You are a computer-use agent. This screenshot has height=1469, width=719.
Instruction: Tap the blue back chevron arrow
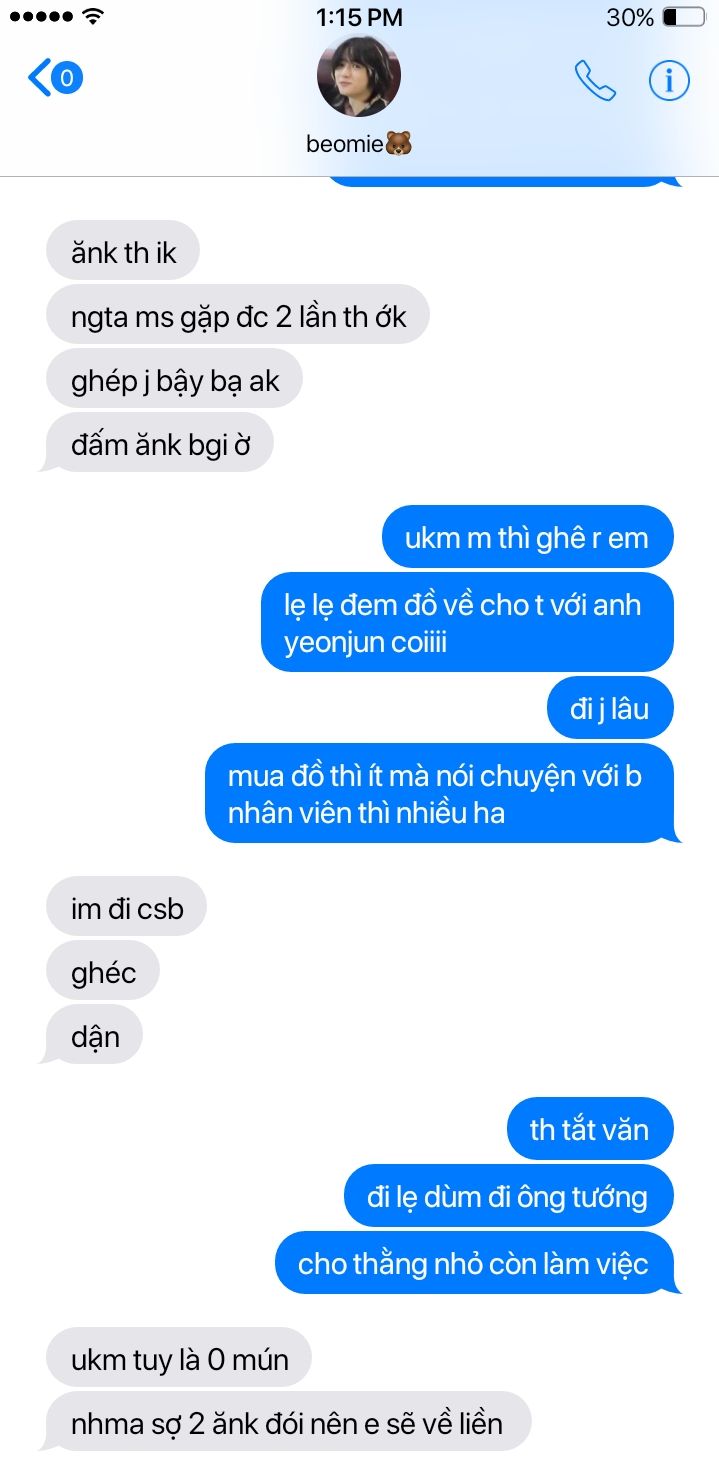click(x=38, y=78)
